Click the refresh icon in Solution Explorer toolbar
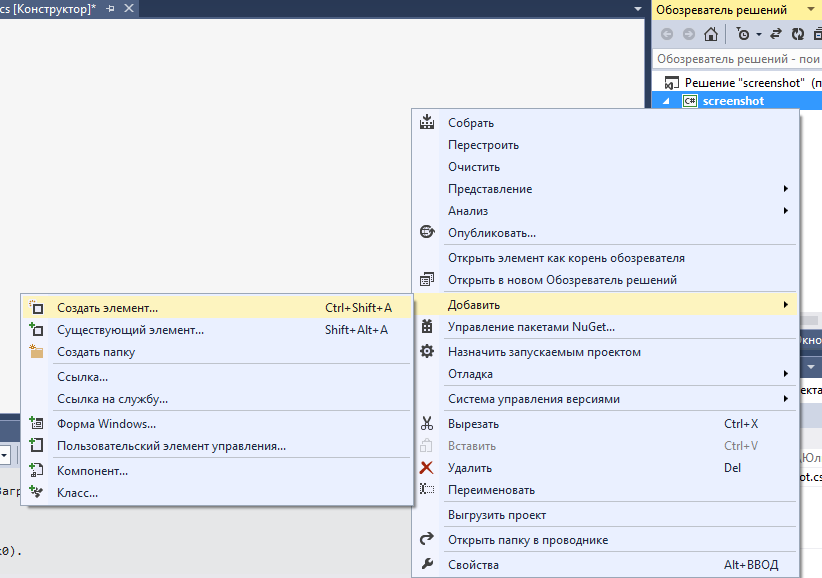 pos(798,34)
